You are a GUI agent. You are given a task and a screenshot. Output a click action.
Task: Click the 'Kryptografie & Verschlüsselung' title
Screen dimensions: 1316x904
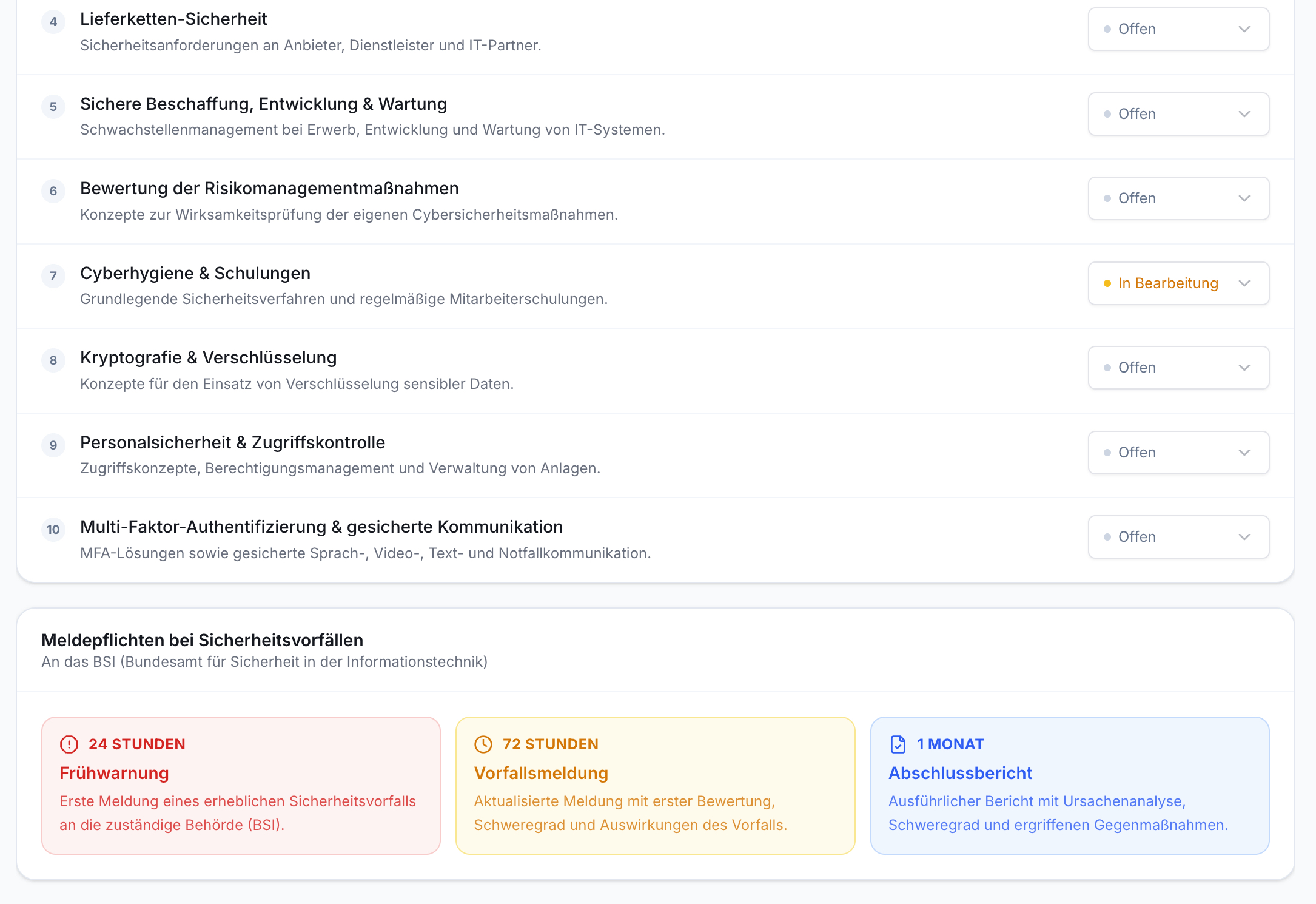209,358
